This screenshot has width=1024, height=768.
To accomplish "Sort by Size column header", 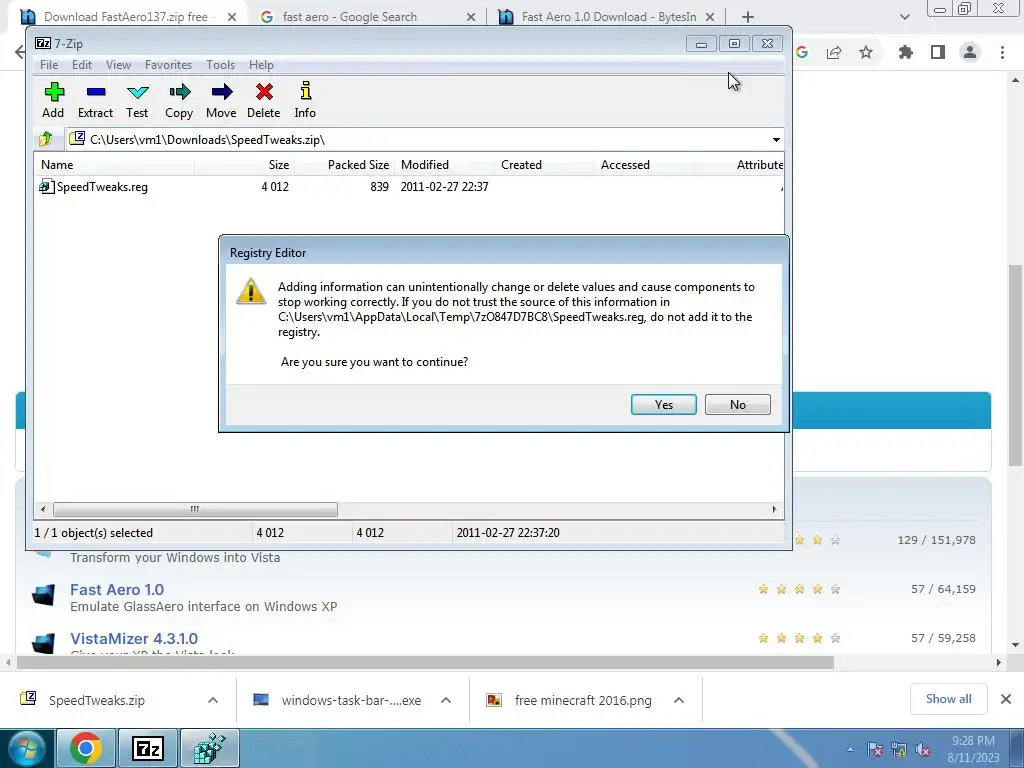I will (x=245, y=165).
